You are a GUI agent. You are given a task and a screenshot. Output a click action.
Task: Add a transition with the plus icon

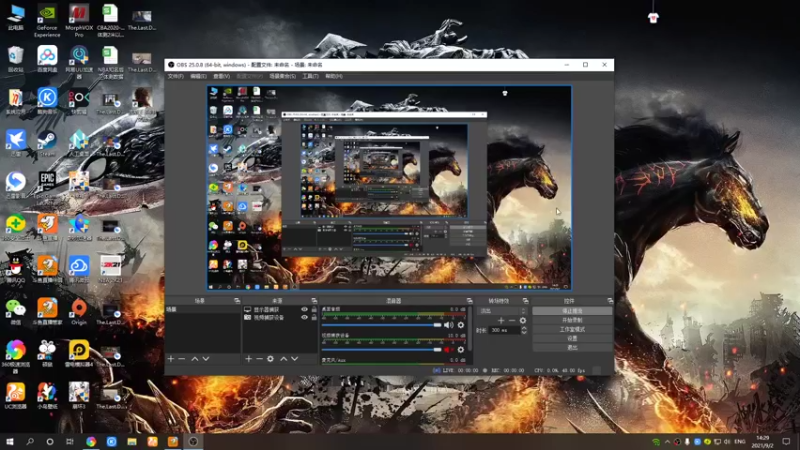pyautogui.click(x=501, y=320)
